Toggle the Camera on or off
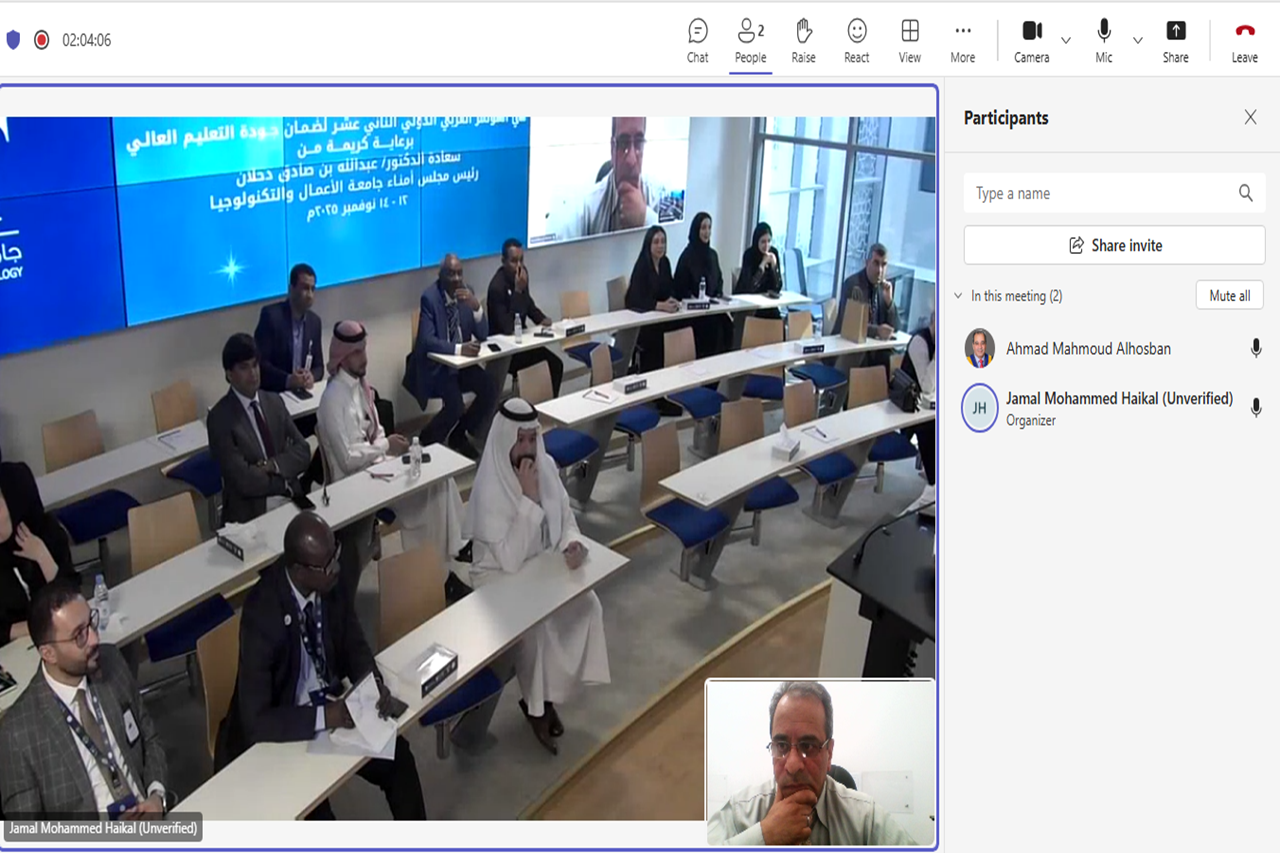1280x853 pixels. tap(1031, 41)
